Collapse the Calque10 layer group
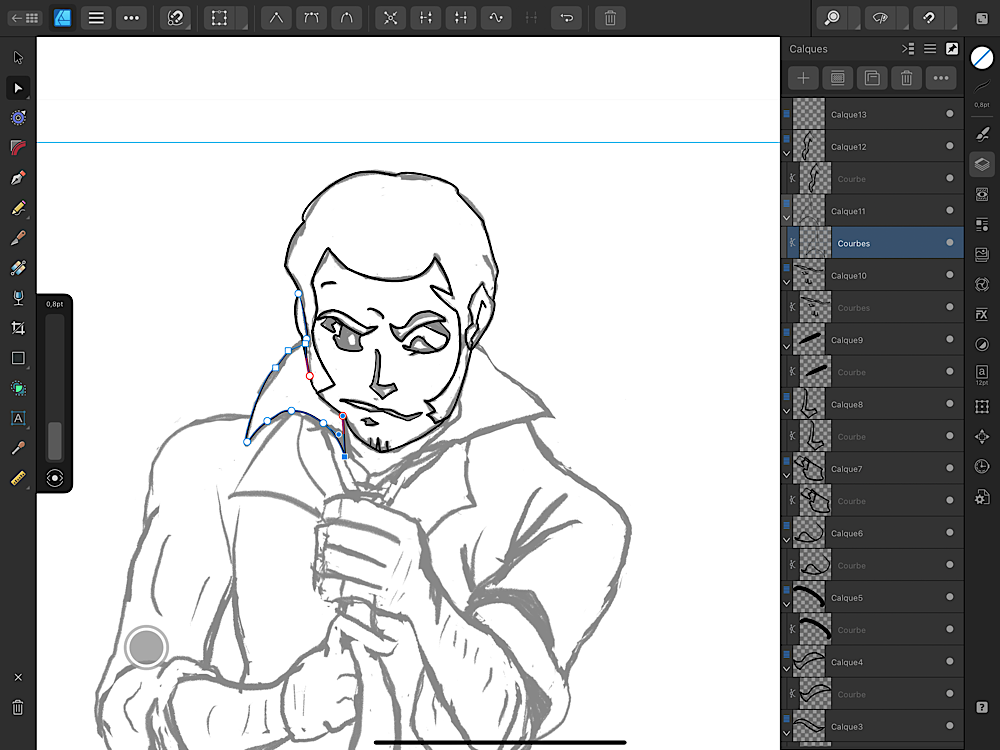 [786, 281]
